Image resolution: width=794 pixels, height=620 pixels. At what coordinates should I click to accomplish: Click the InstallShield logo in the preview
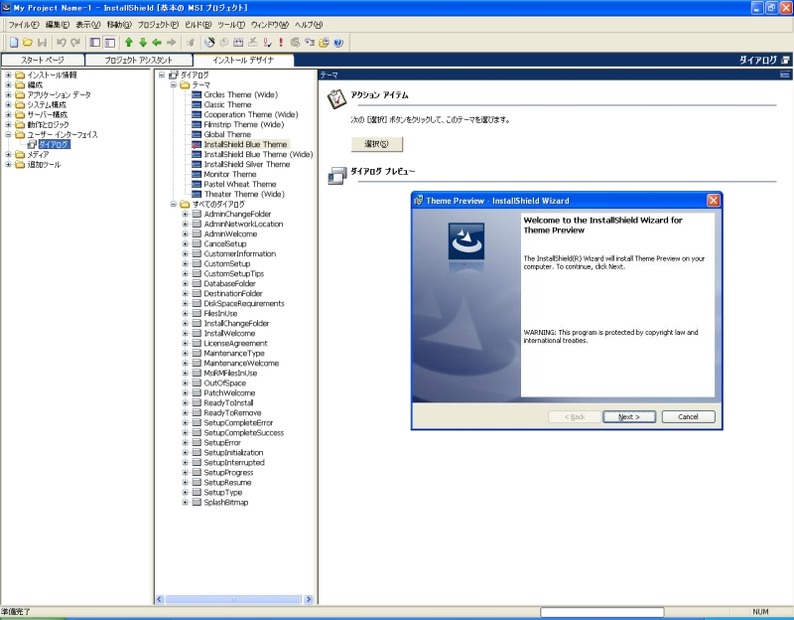pos(466,241)
